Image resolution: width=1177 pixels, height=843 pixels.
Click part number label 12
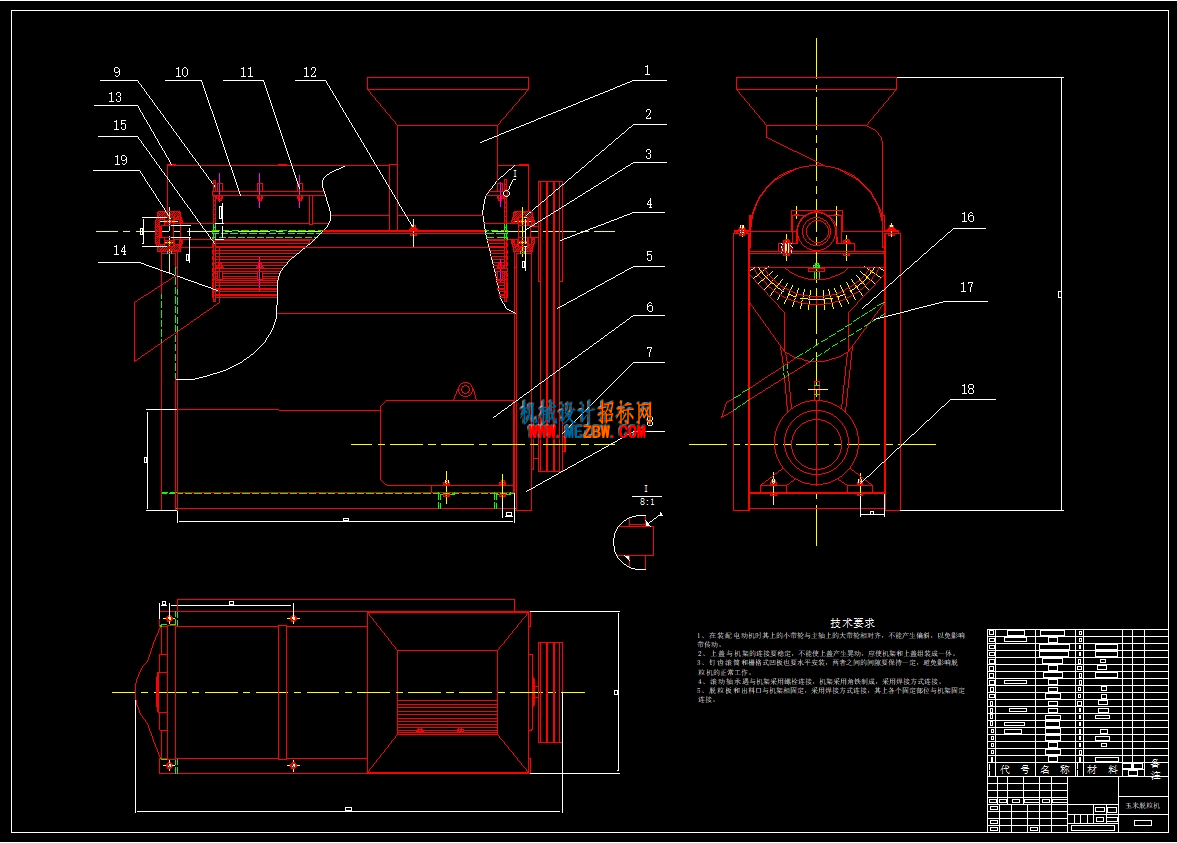coord(310,72)
